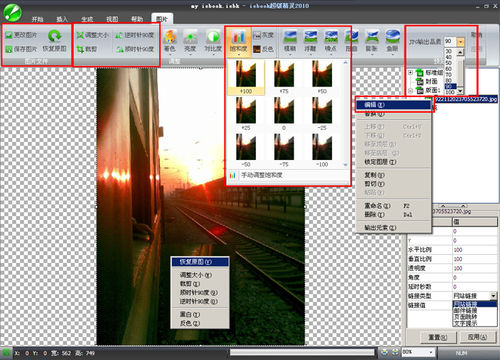Apply the 模糊 blur effect
This screenshot has width=500, height=360.
pyautogui.click(x=290, y=41)
